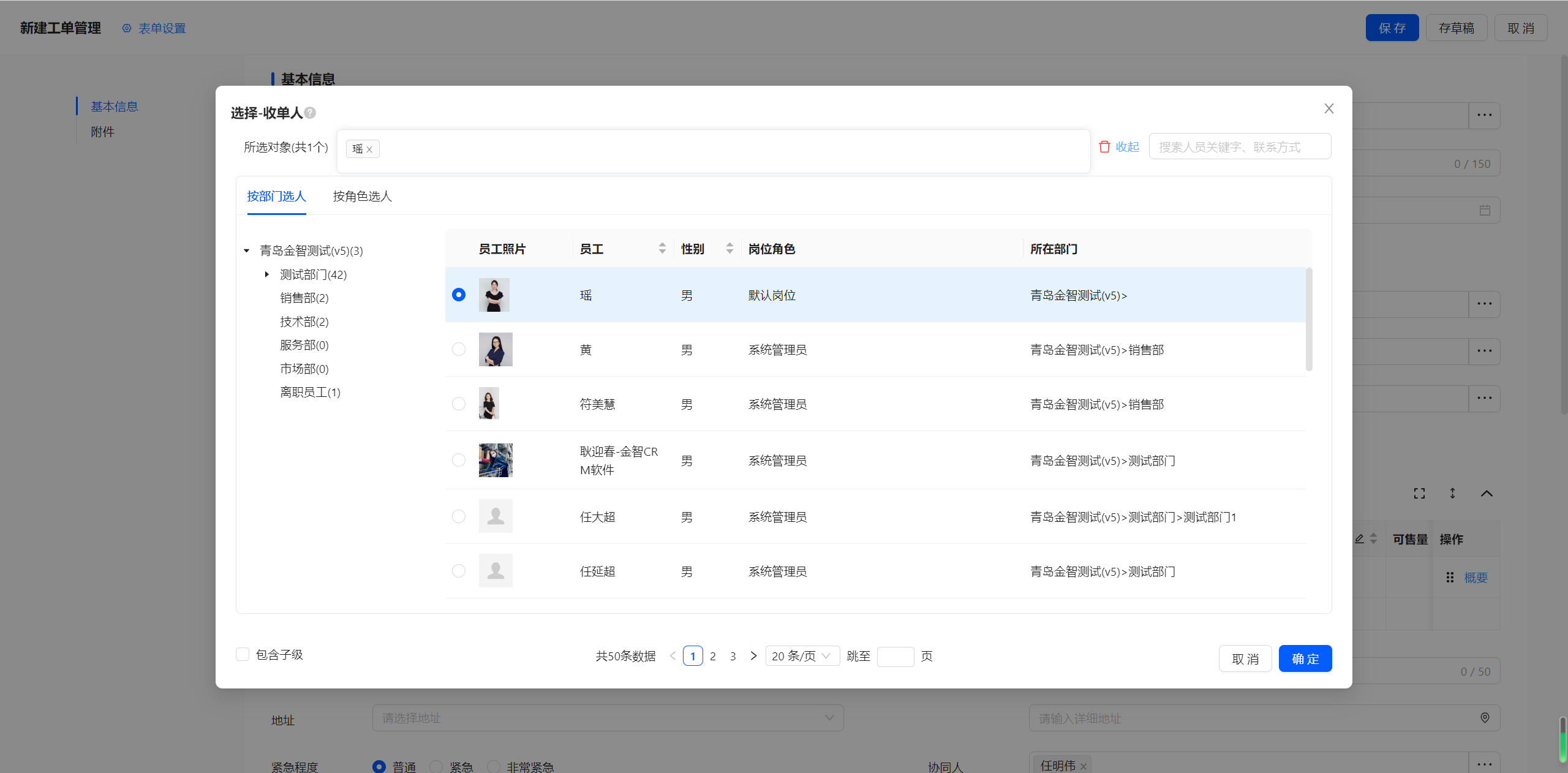Sort by 员工 column sort arrows
Viewport: 1568px width, 773px height.
pos(662,249)
